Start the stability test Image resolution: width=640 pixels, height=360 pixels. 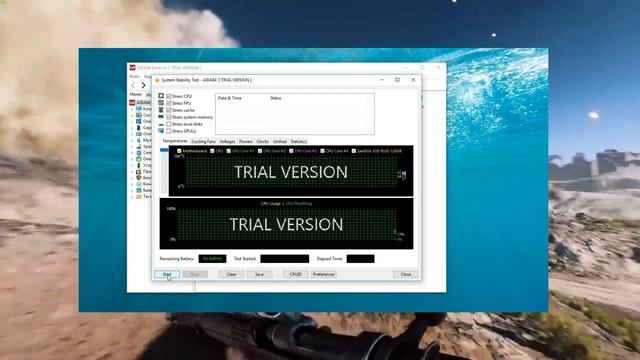pos(167,274)
